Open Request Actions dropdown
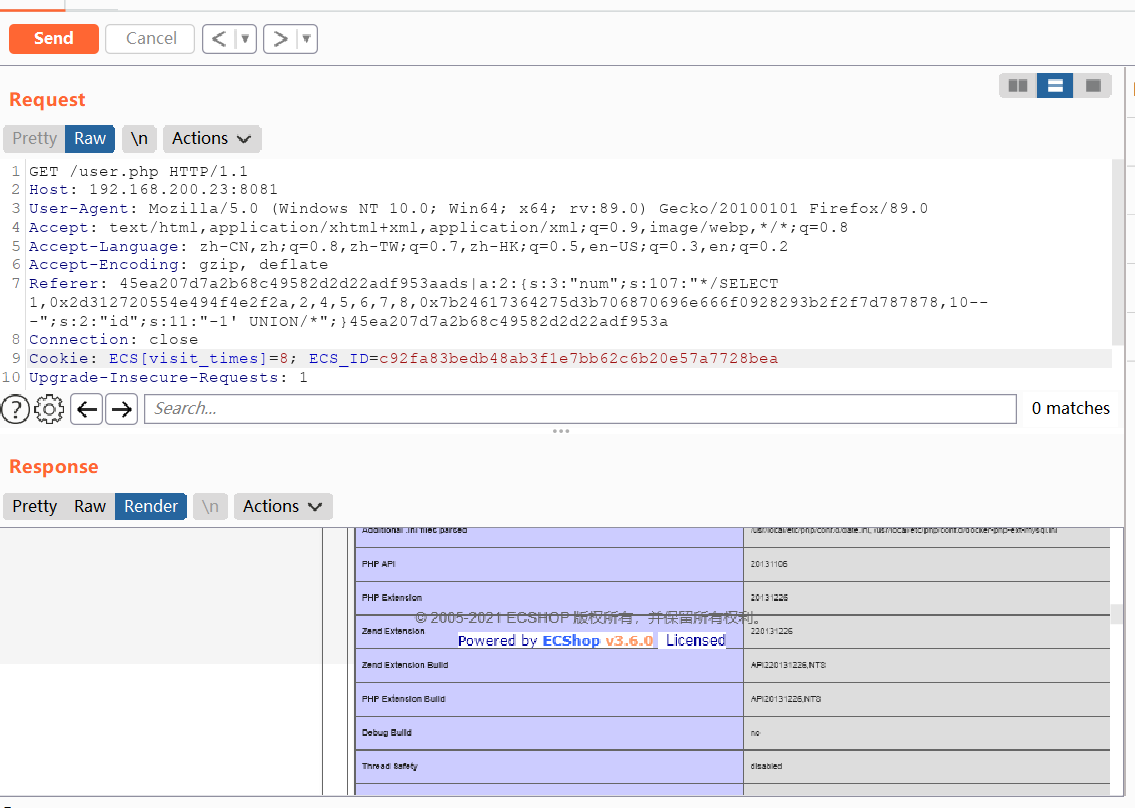 212,138
